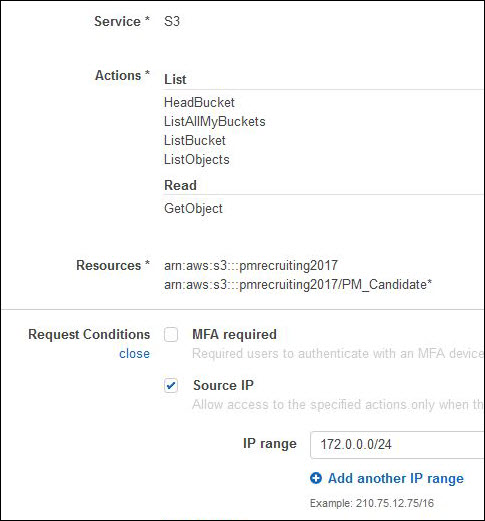Select the ListObjects action
485x521 pixels.
click(x=197, y=159)
